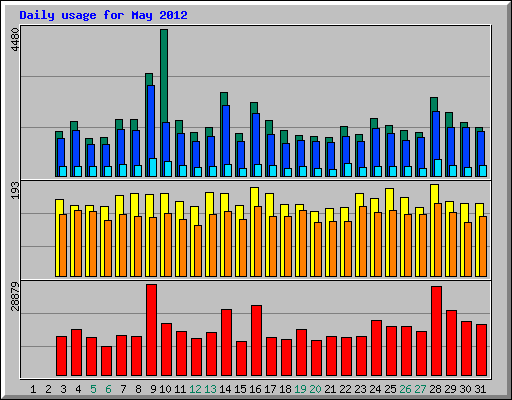Select day label 31

[x=480, y=389]
